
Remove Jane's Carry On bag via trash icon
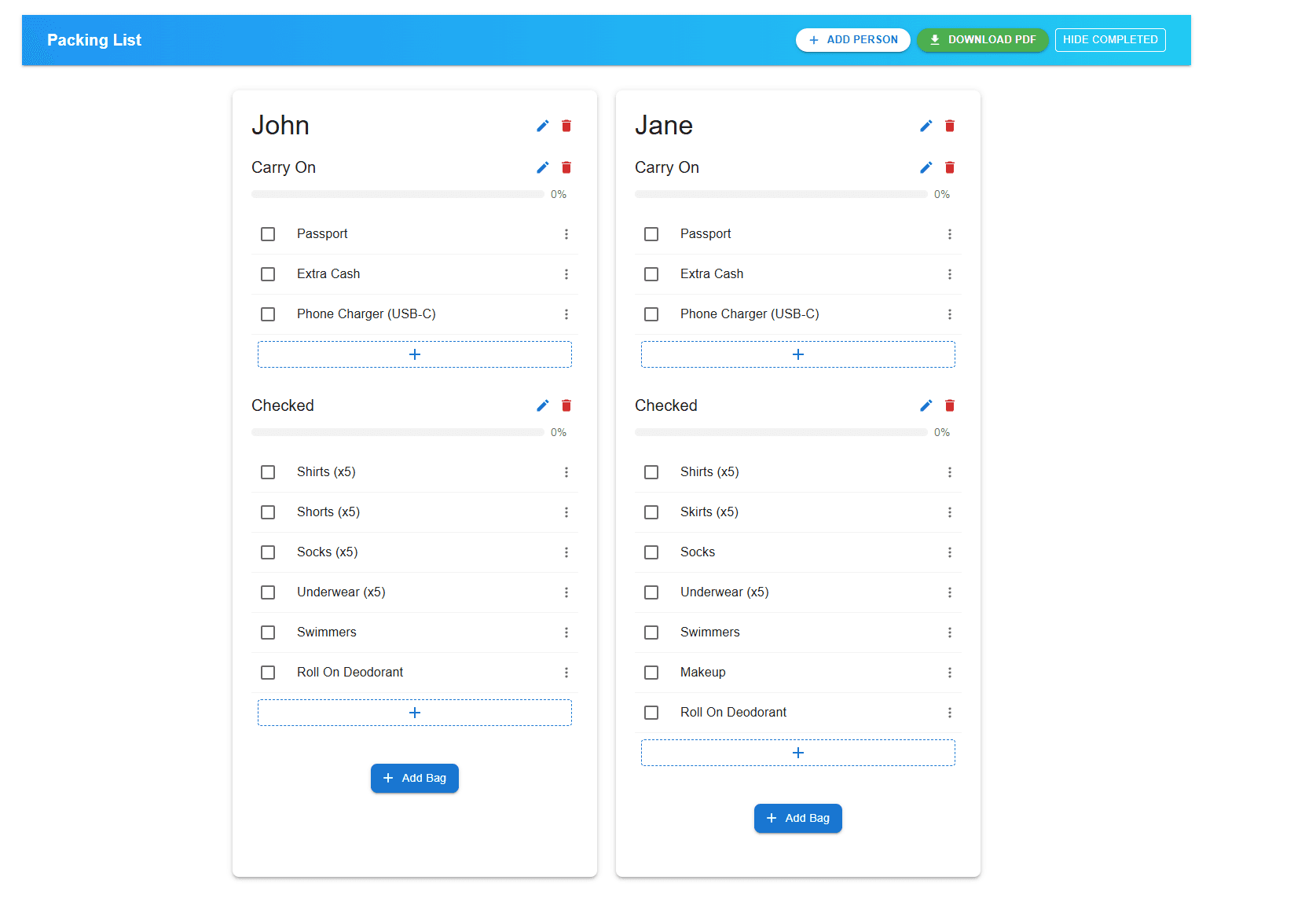click(950, 167)
